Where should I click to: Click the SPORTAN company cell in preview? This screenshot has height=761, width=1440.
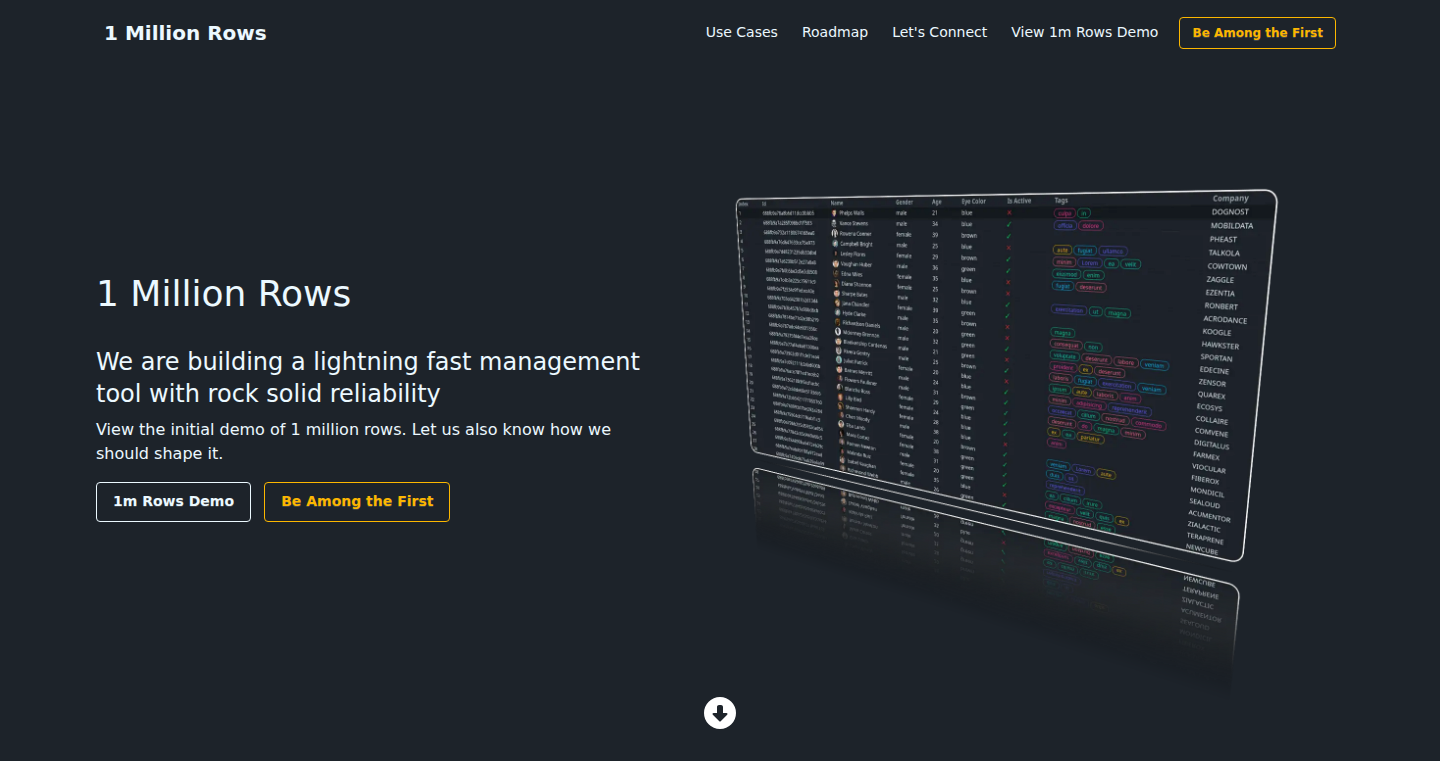pyautogui.click(x=1216, y=358)
